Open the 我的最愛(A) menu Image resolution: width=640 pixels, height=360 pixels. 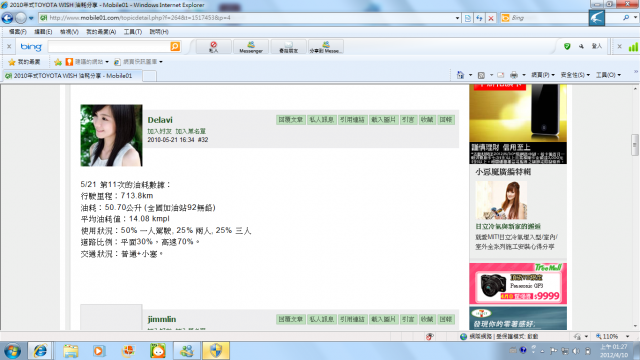click(x=101, y=32)
